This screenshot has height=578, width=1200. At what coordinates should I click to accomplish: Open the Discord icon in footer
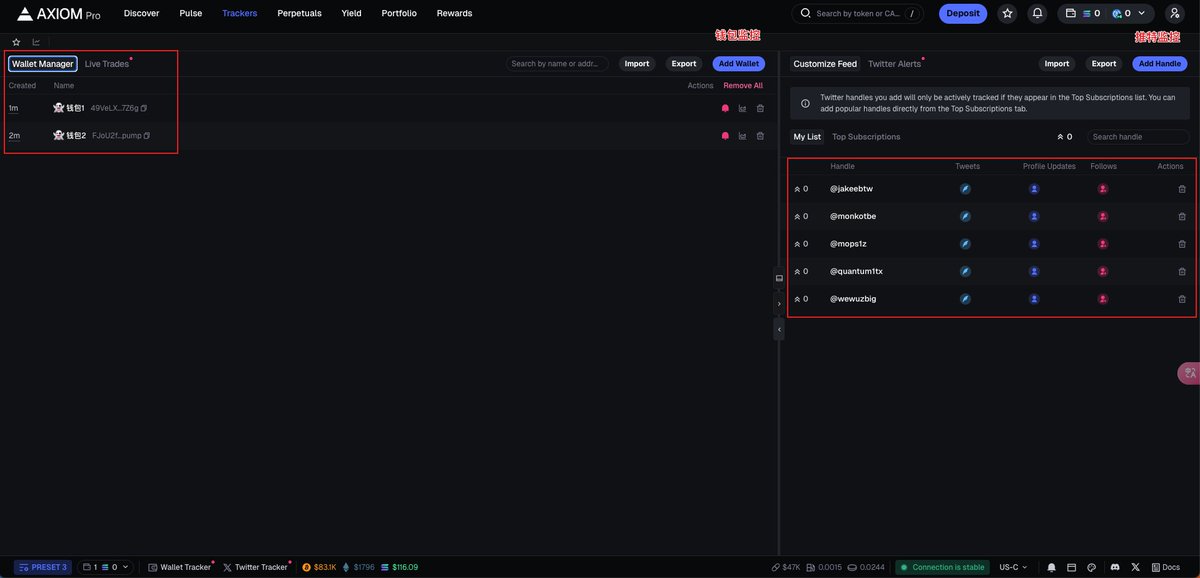coord(1115,567)
